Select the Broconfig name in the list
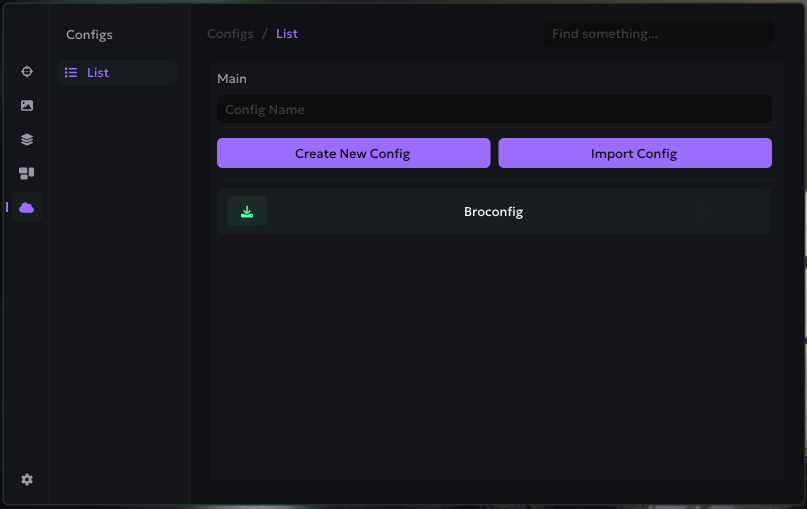807x509 pixels. (x=493, y=212)
